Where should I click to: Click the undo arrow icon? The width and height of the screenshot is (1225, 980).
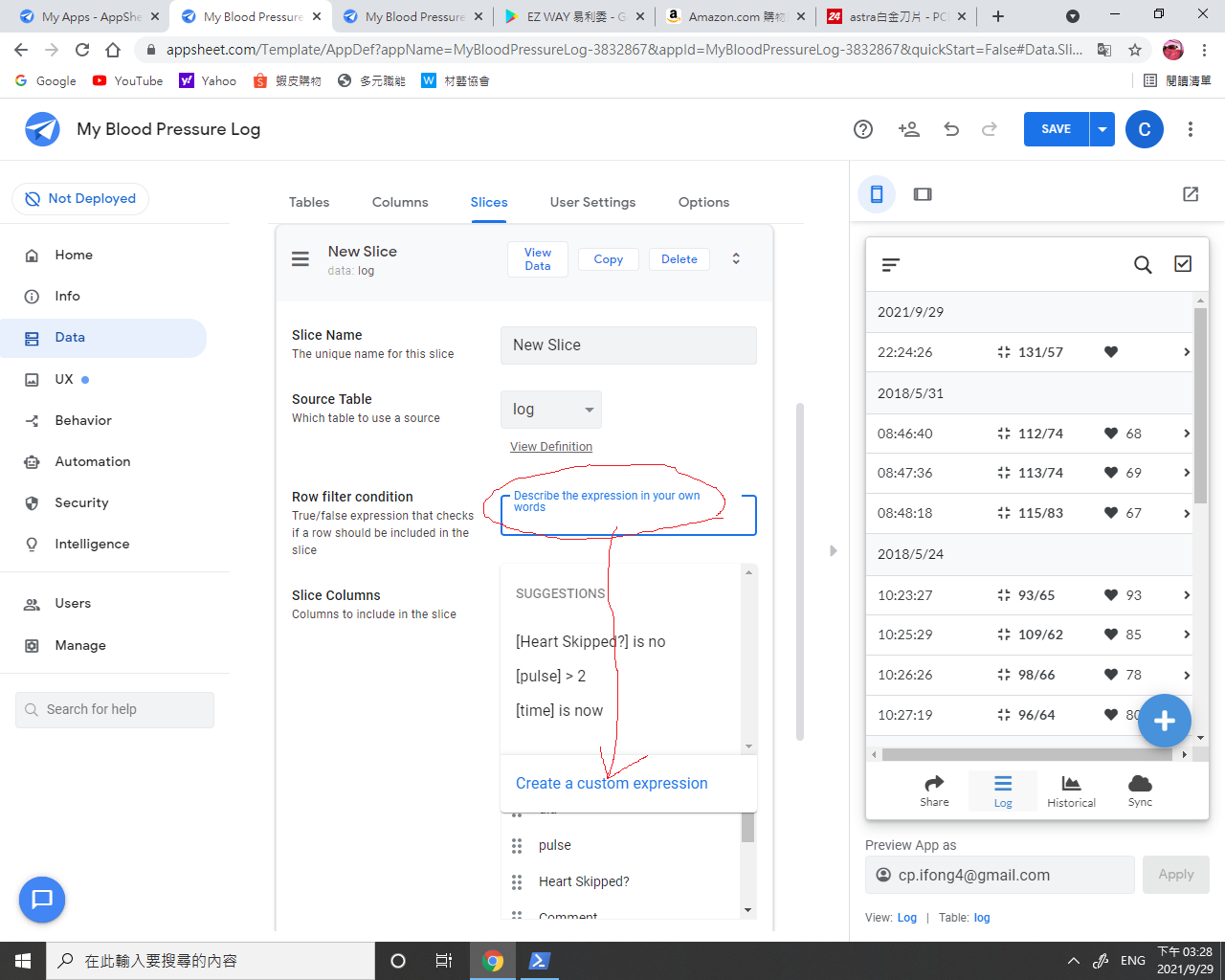[x=951, y=129]
